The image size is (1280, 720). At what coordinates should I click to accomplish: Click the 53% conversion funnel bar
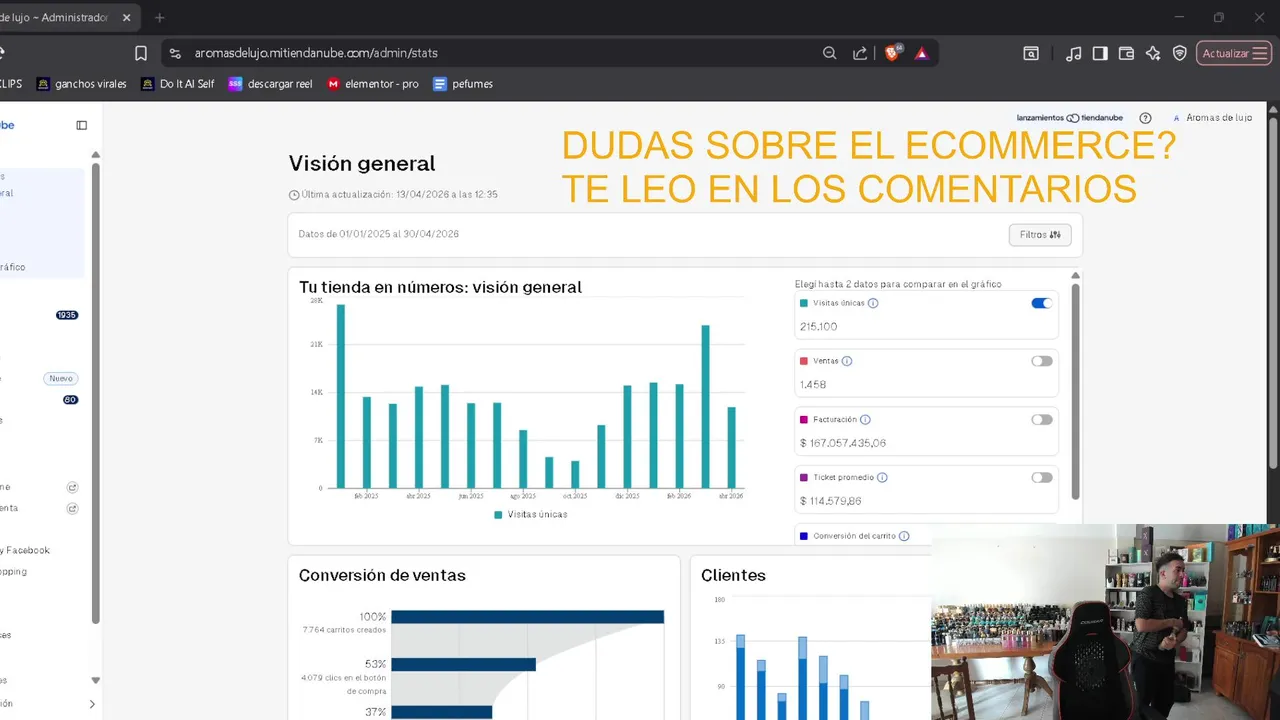[x=464, y=664]
